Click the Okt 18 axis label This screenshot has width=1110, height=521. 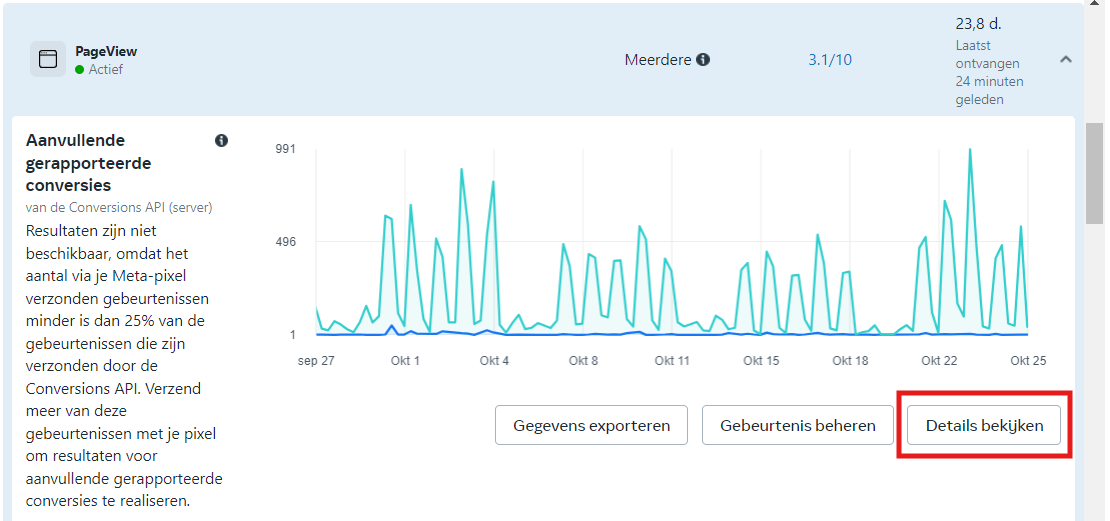(850, 360)
